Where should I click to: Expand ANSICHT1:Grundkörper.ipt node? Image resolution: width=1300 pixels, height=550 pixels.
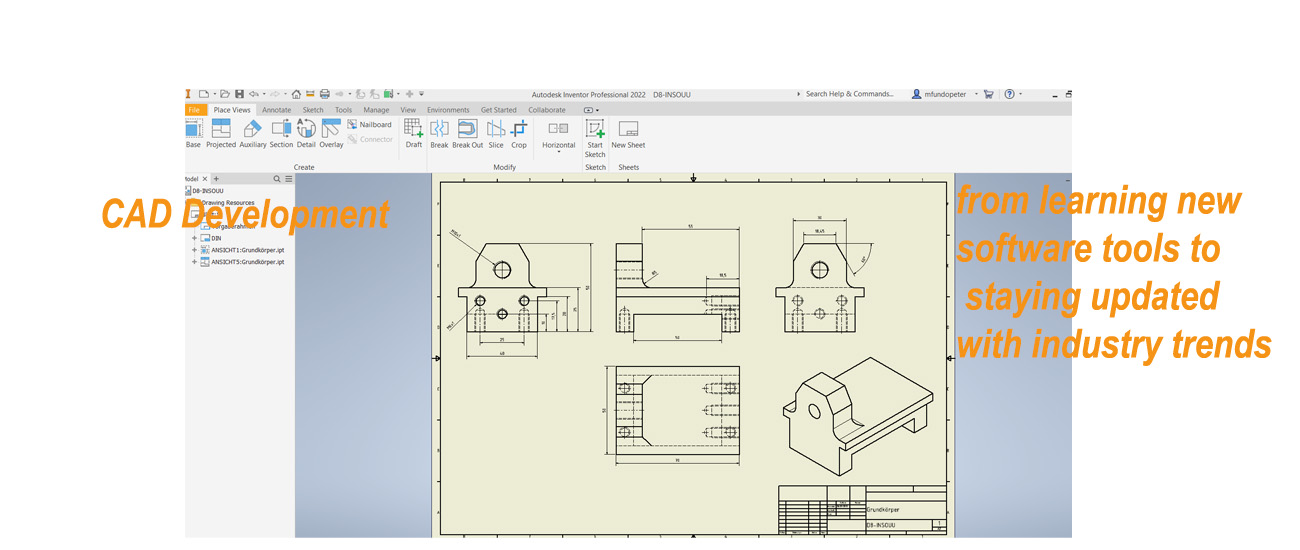click(x=195, y=250)
